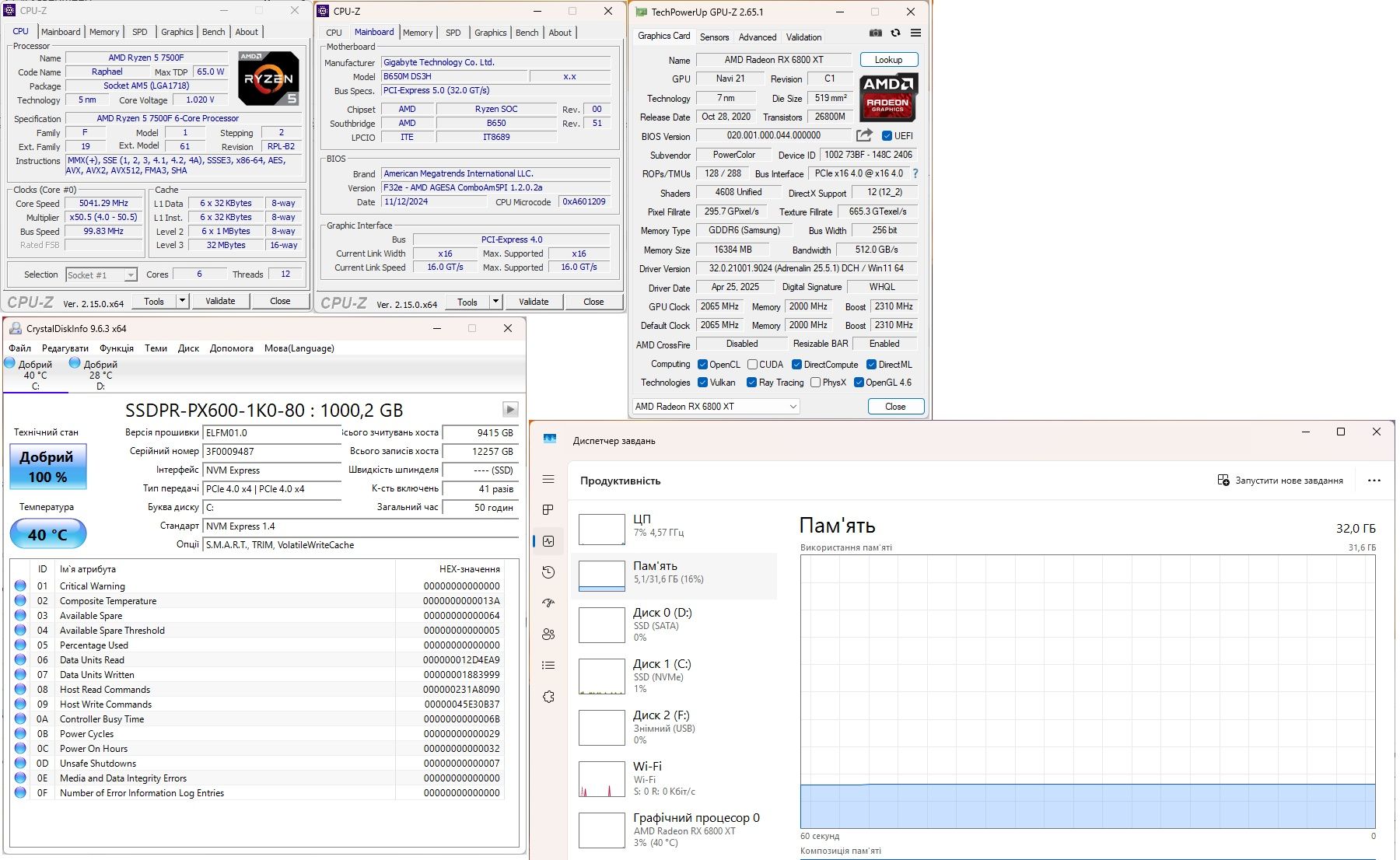Toggle the CUDA checkbox
Screen dimensions: 1400x860
click(x=752, y=365)
